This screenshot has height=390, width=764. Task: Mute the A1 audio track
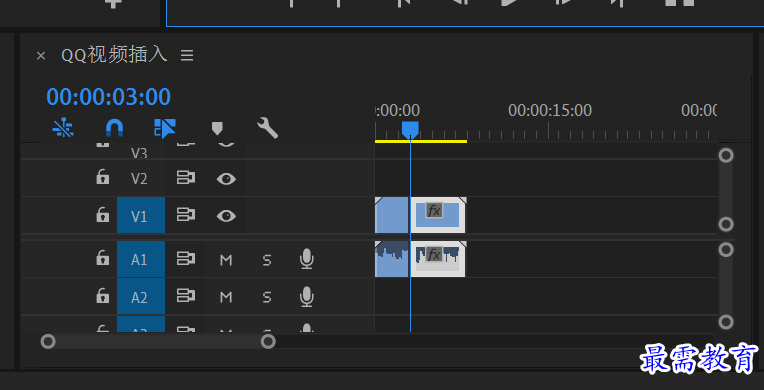(x=226, y=260)
